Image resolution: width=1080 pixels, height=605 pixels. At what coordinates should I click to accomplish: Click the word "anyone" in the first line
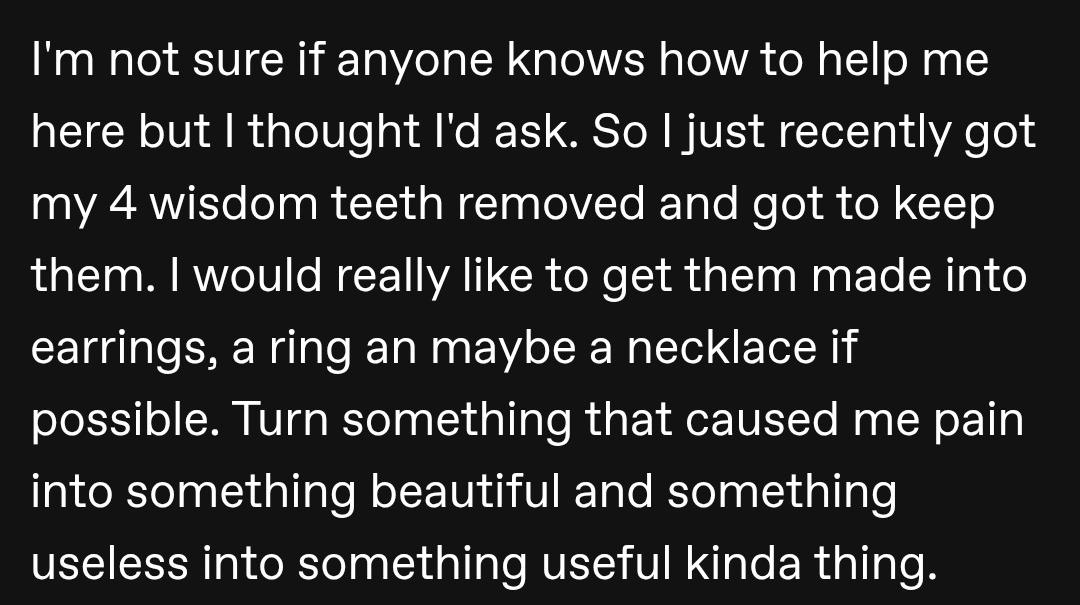click(x=415, y=61)
